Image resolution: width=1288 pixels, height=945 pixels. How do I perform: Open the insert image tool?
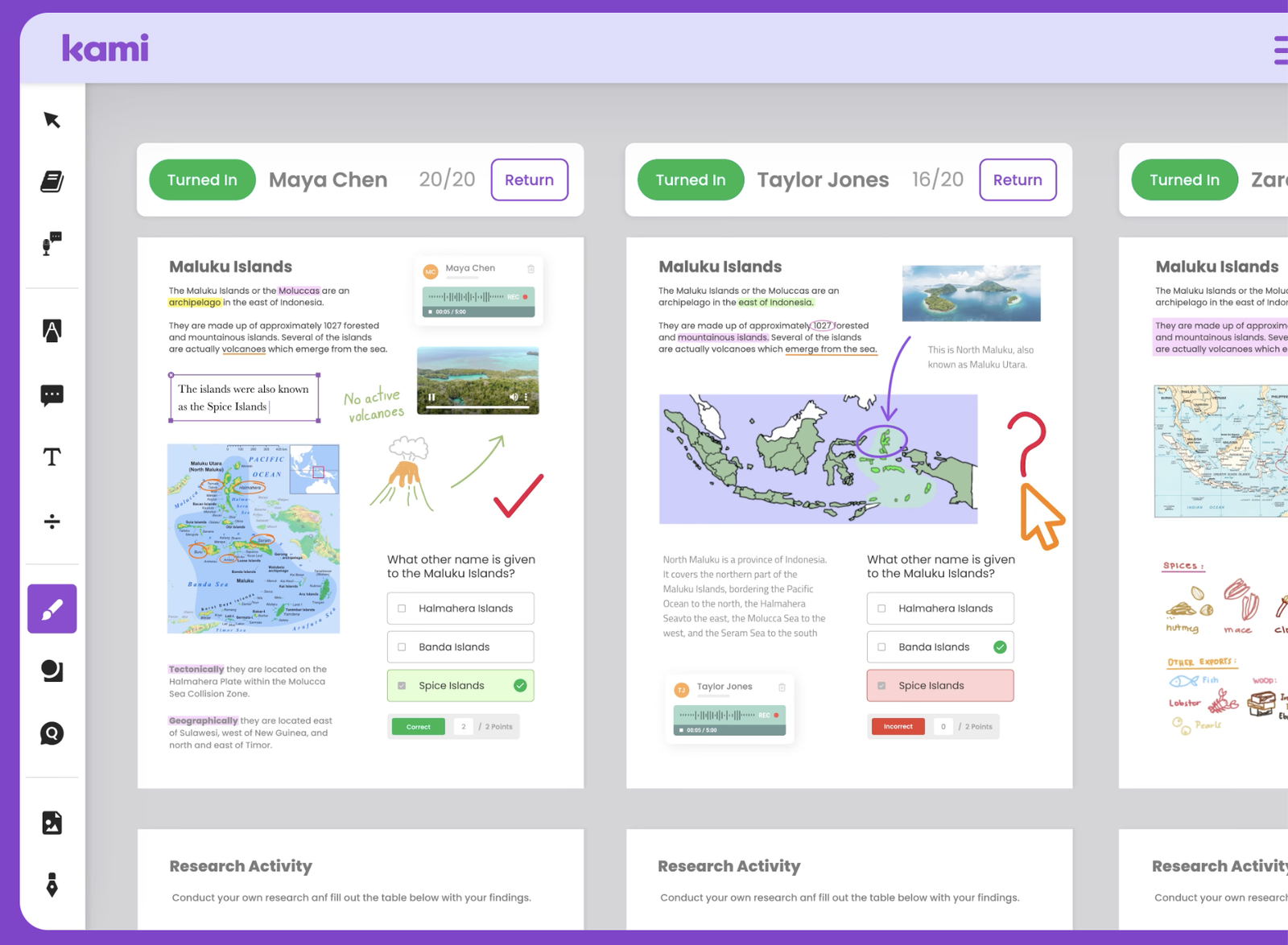pos(52,822)
